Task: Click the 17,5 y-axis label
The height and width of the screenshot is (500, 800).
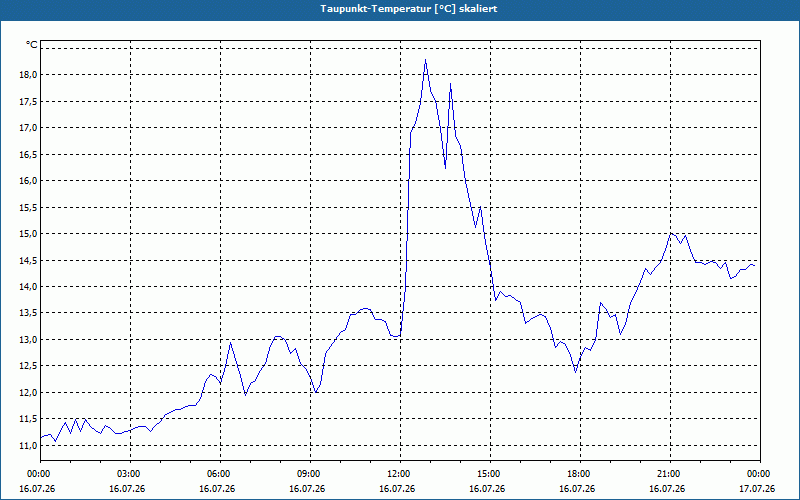Action: click(x=28, y=102)
